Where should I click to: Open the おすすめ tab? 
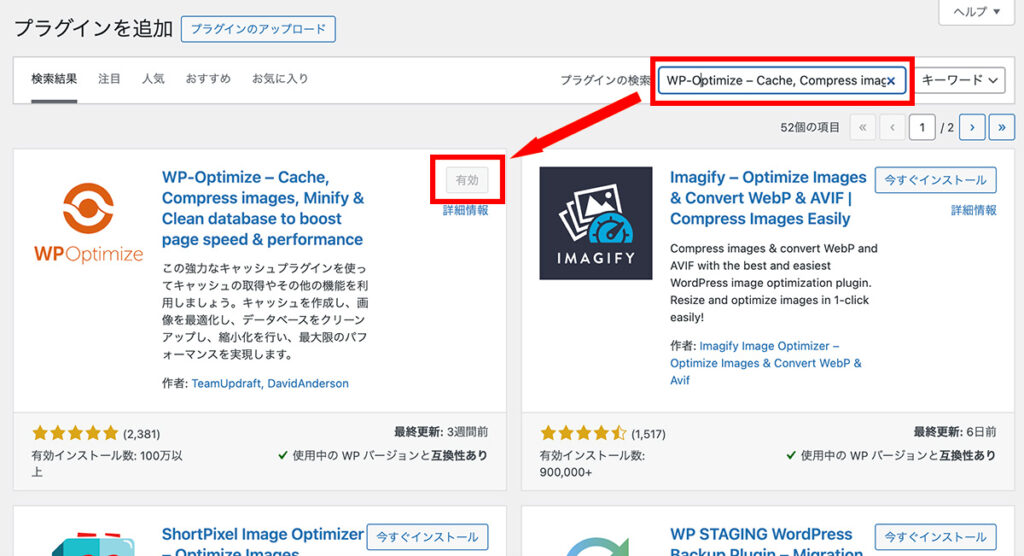point(208,79)
